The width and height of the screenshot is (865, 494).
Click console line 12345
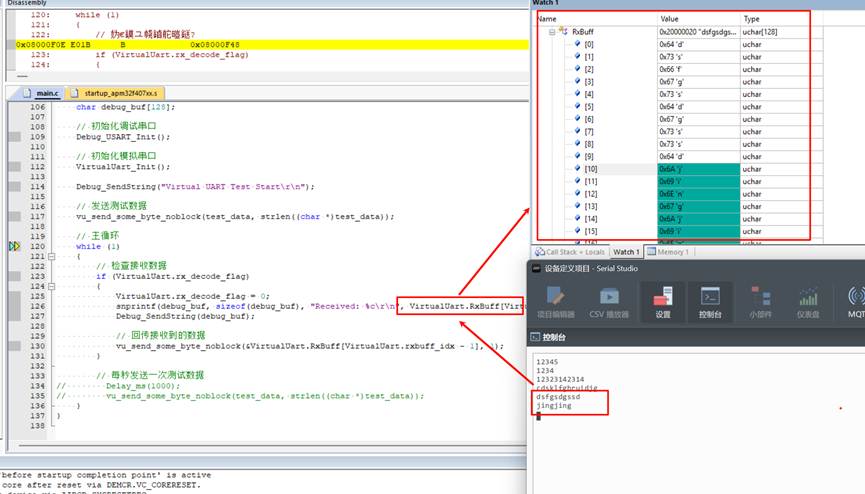pyautogui.click(x=547, y=362)
